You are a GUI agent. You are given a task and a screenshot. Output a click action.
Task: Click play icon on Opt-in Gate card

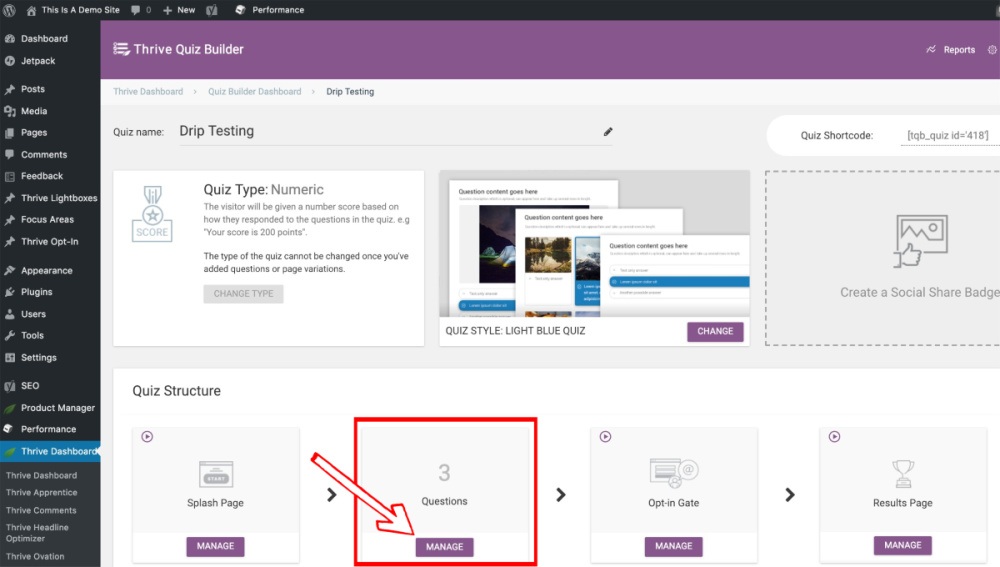pos(605,437)
